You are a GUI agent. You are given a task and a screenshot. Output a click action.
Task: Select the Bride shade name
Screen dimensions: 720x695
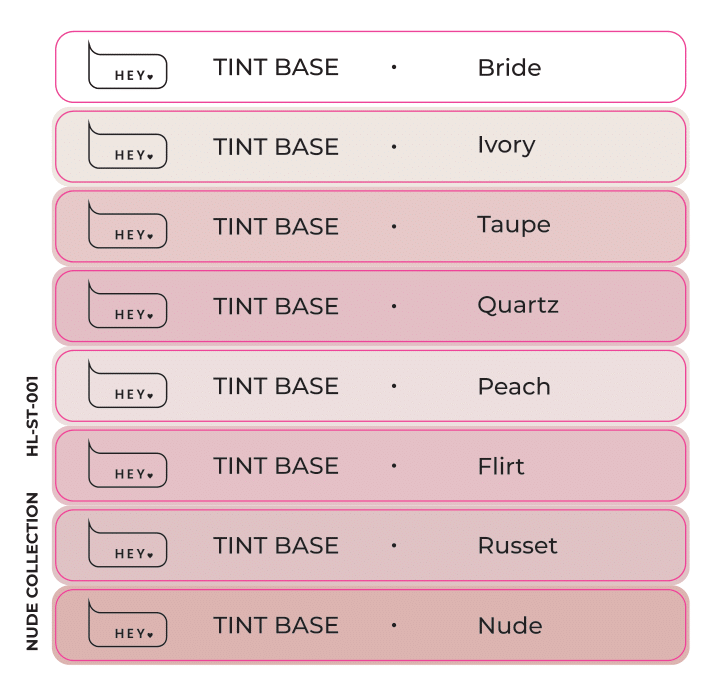(x=509, y=67)
